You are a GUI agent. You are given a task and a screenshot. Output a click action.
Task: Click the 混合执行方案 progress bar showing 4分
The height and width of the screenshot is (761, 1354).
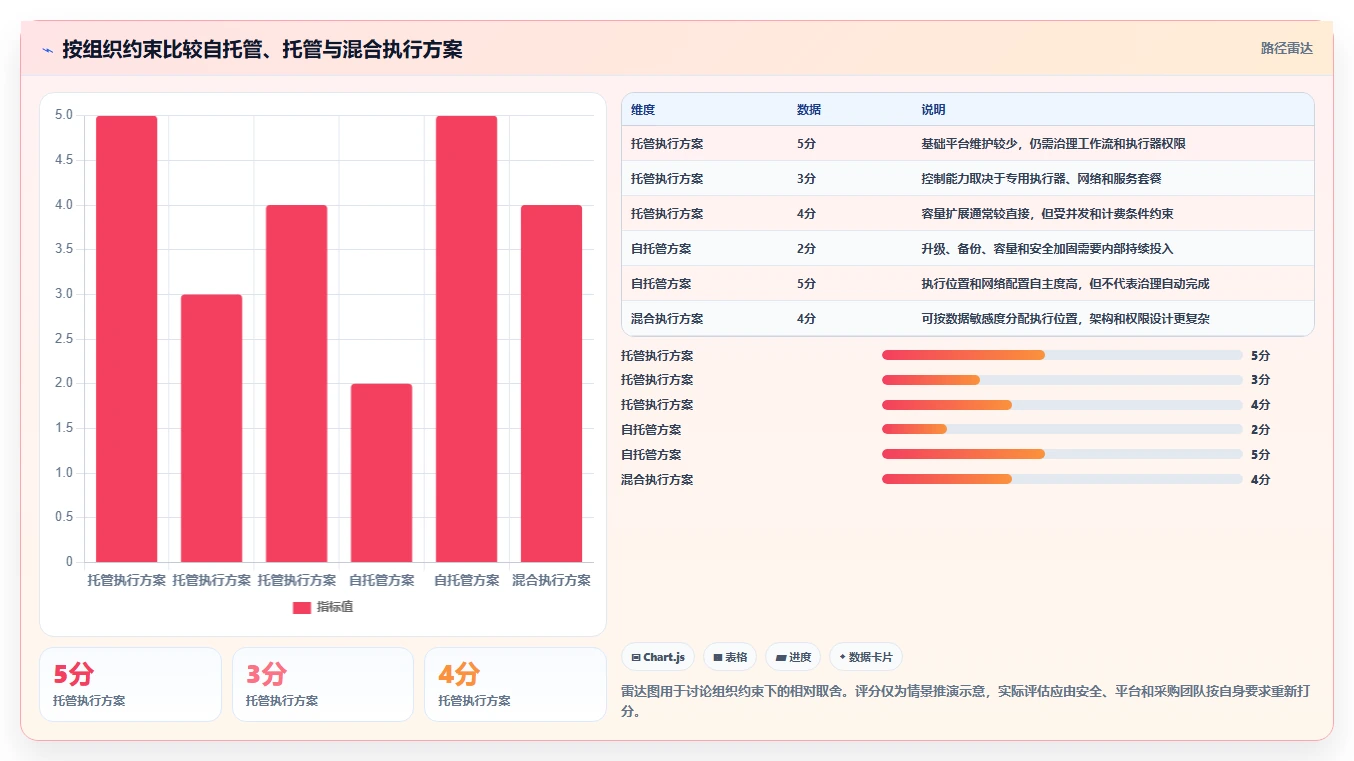tap(1062, 480)
